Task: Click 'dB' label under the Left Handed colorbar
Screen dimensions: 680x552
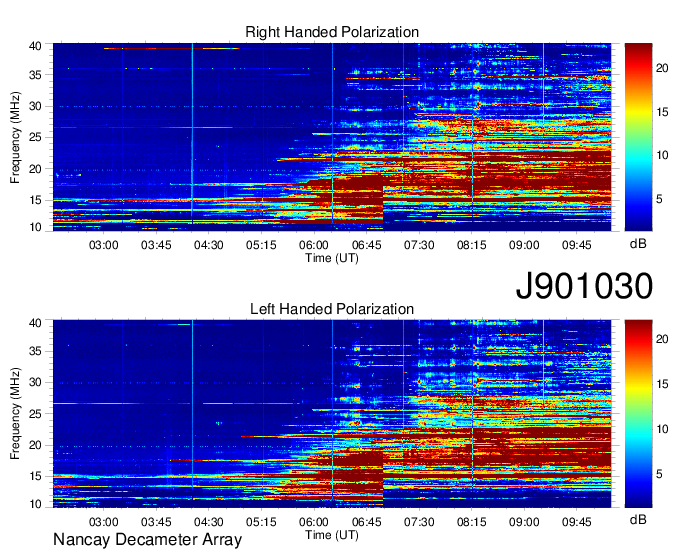Action: tap(638, 519)
